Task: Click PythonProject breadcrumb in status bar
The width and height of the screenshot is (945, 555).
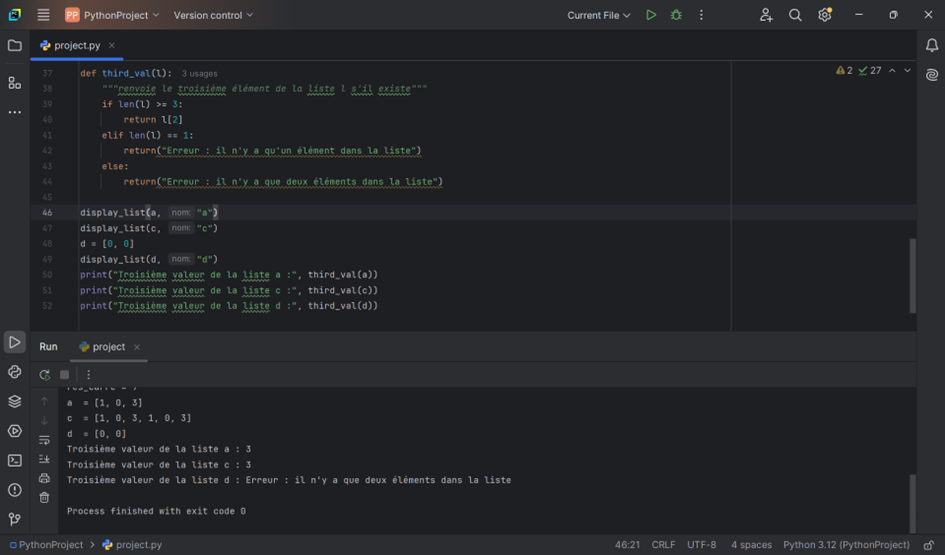Action: [46, 545]
